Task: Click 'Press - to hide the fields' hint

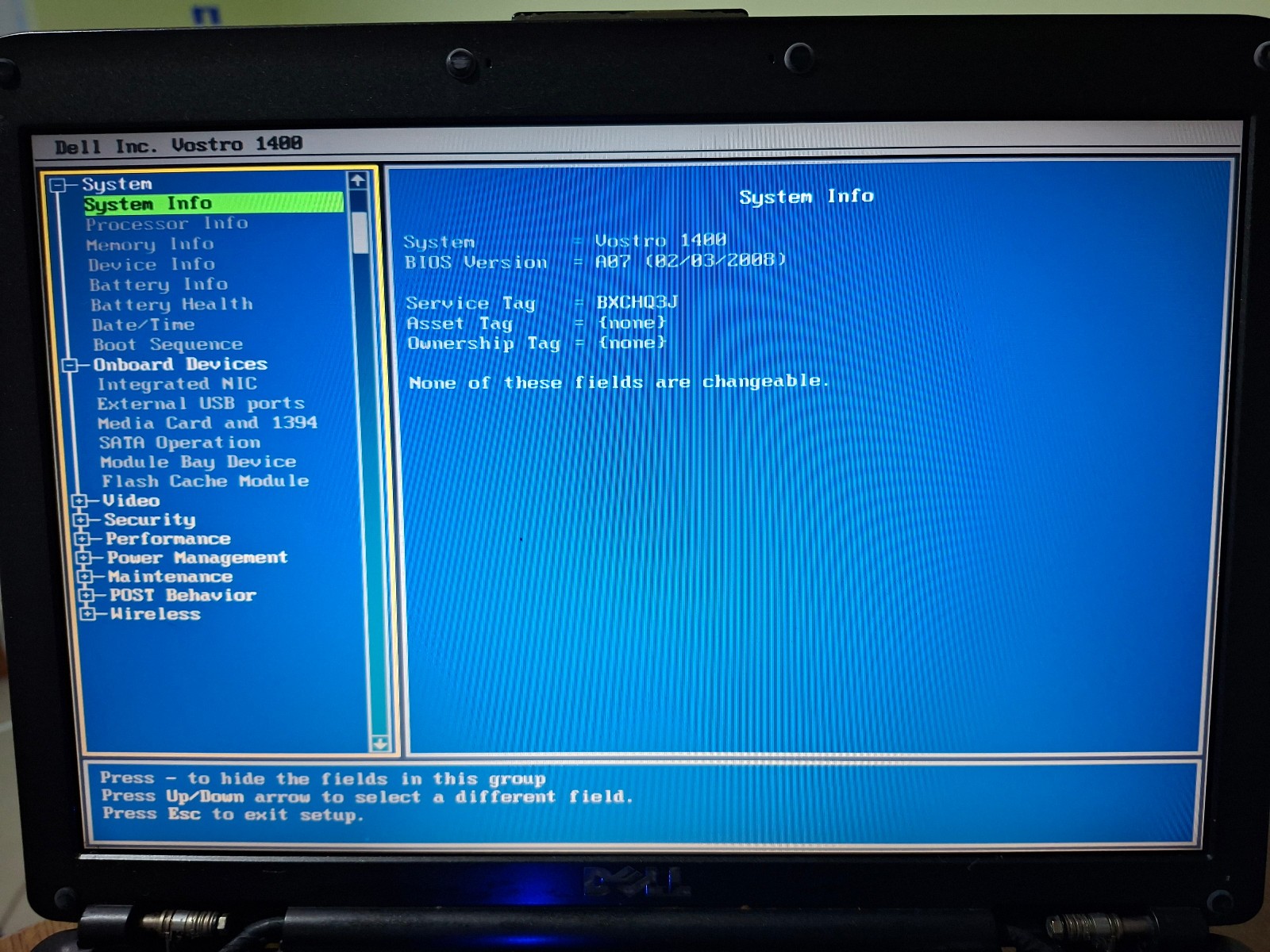Action: (x=323, y=779)
